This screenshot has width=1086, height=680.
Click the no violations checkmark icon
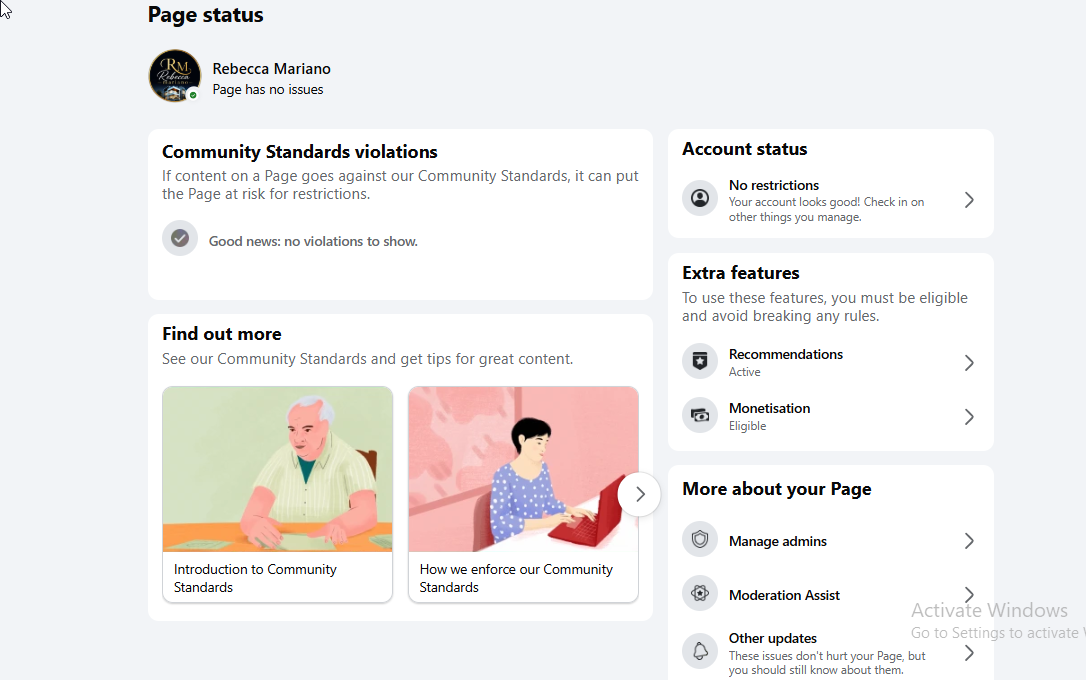click(x=180, y=238)
